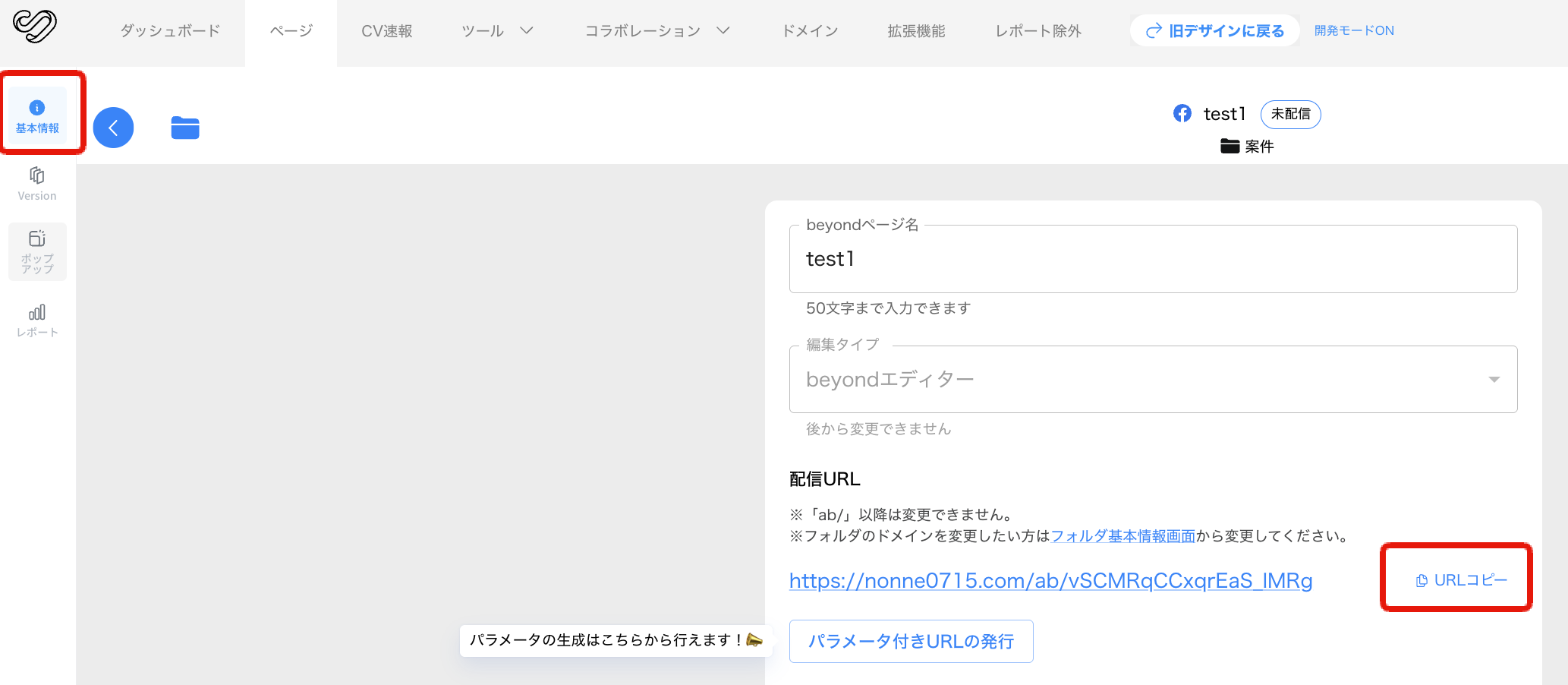This screenshot has width=1568, height=685.
Task: Click パラメータ付きURLの発行 button
Action: coord(911,642)
